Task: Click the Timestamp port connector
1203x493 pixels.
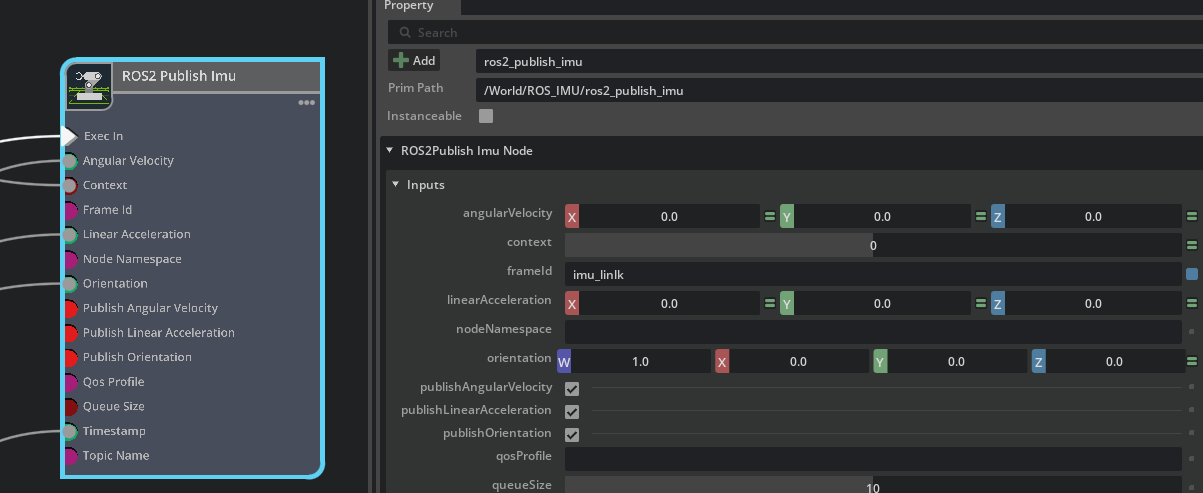Action: [x=69, y=431]
